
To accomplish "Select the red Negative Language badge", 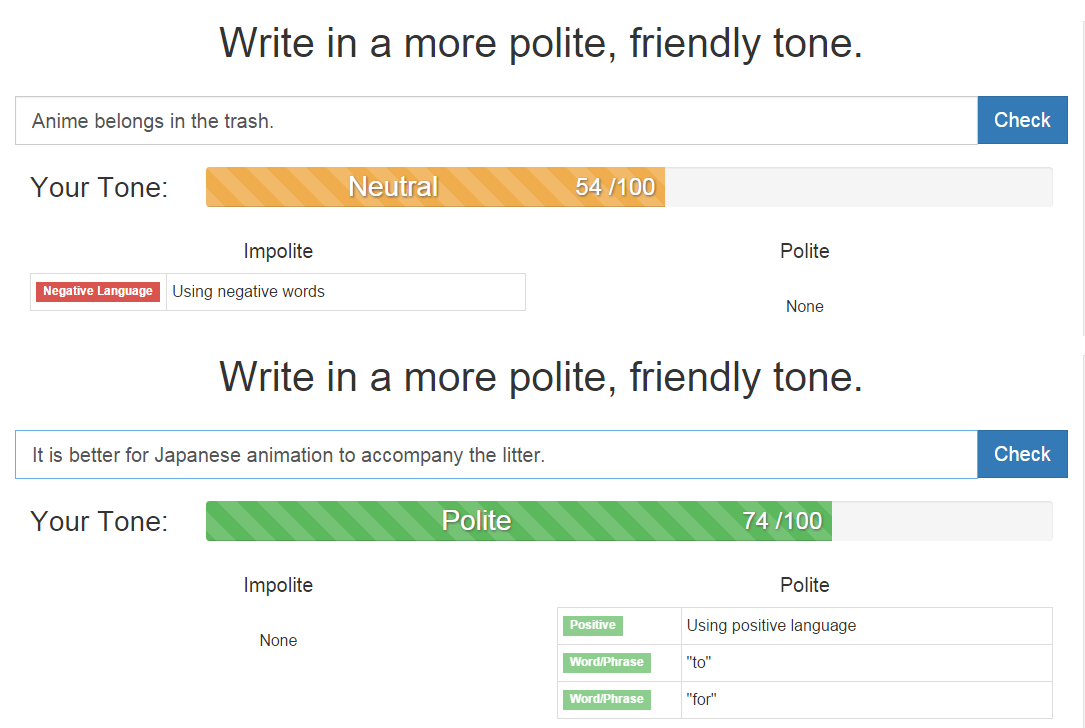I will (x=98, y=292).
